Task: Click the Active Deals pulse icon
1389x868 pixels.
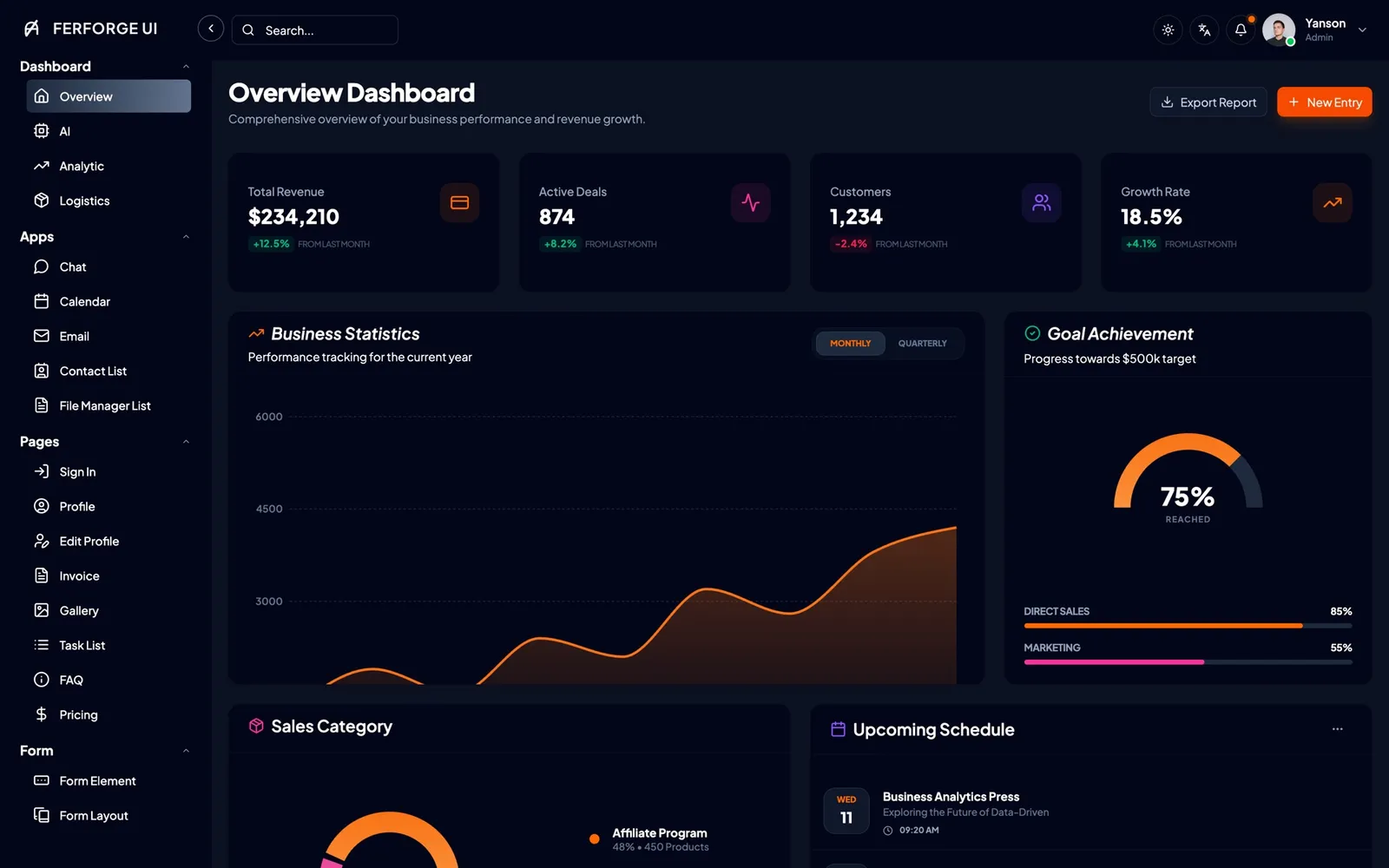Action: tap(750, 203)
